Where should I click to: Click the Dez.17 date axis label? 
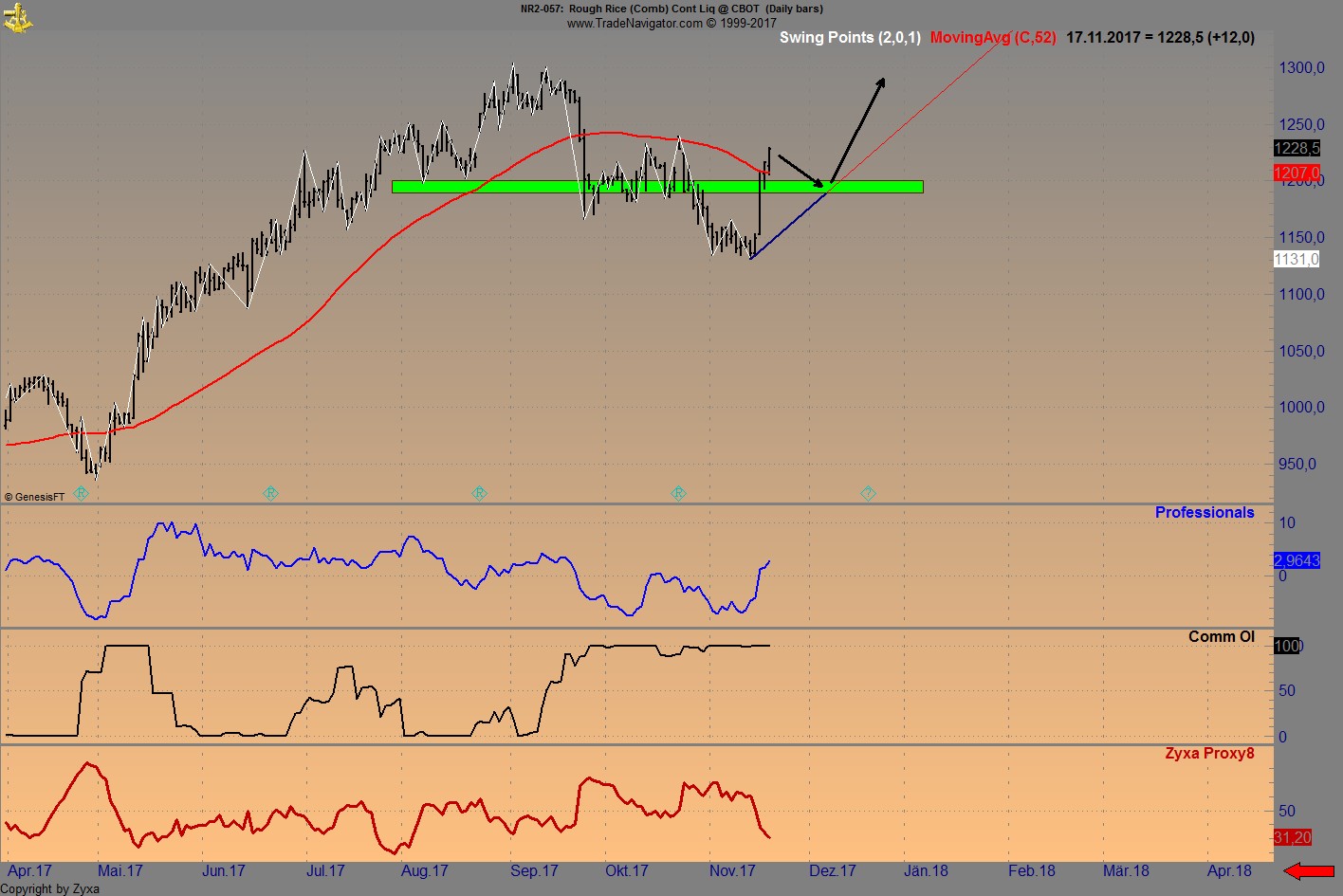(833, 871)
